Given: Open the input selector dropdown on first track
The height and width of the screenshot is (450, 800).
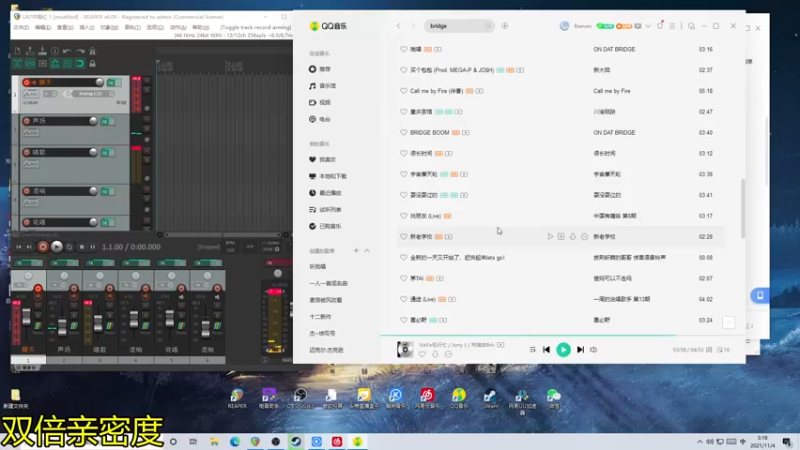Looking at the screenshot, I should click(x=91, y=94).
